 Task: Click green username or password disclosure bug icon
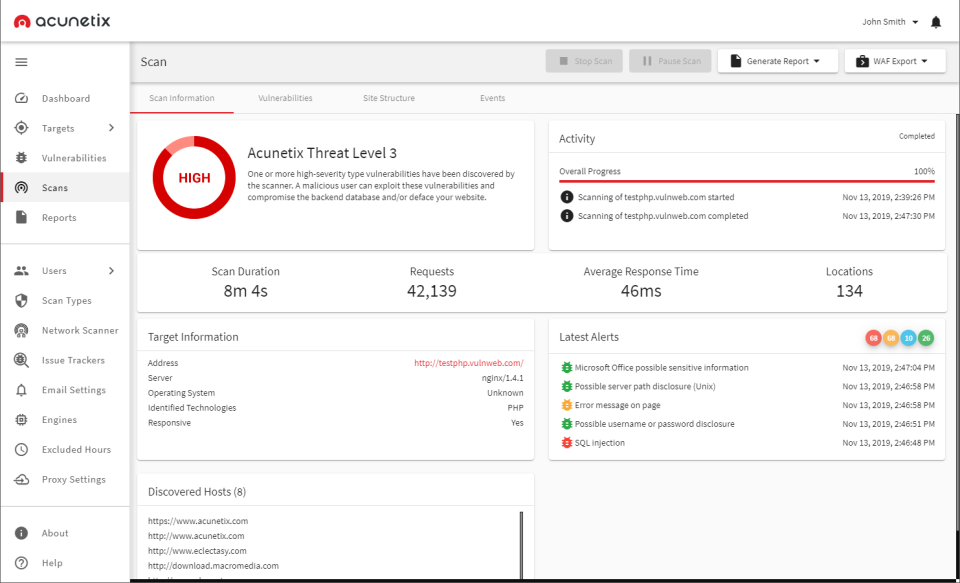tap(566, 424)
